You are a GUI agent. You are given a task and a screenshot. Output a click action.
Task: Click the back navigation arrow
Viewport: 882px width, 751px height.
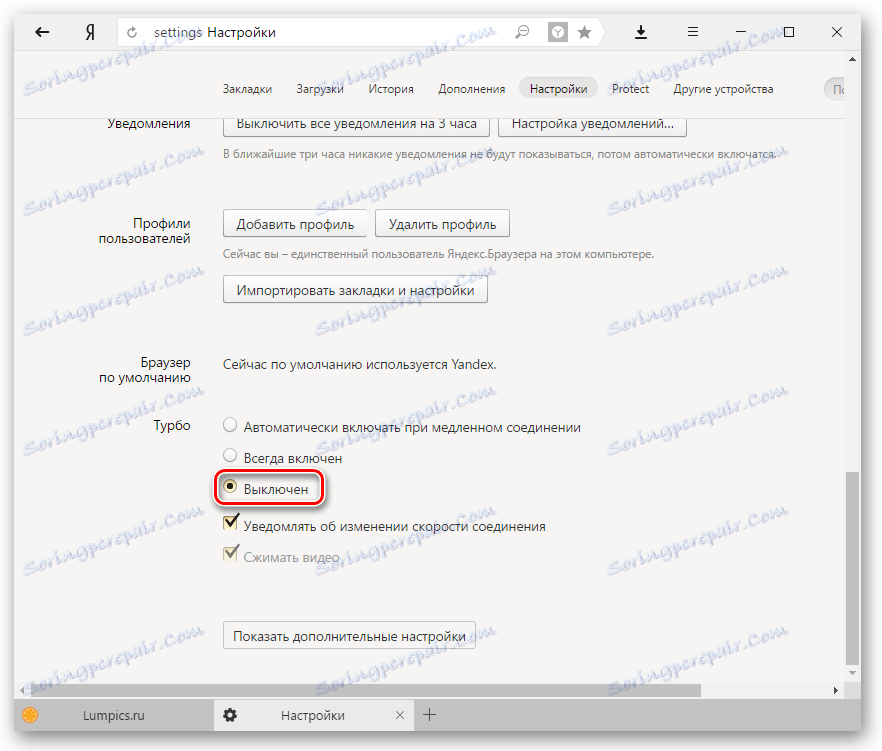coord(41,31)
